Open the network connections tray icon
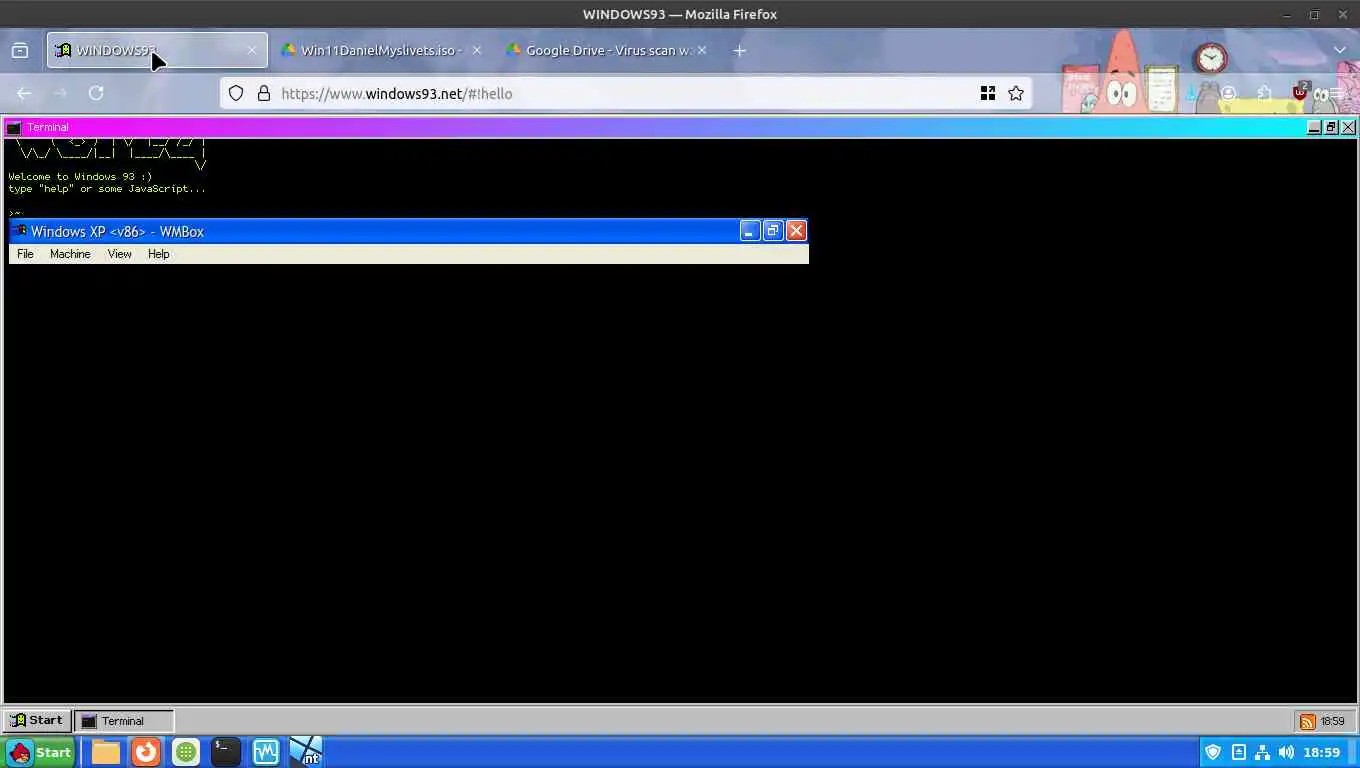The width and height of the screenshot is (1360, 768). pos(1262,752)
